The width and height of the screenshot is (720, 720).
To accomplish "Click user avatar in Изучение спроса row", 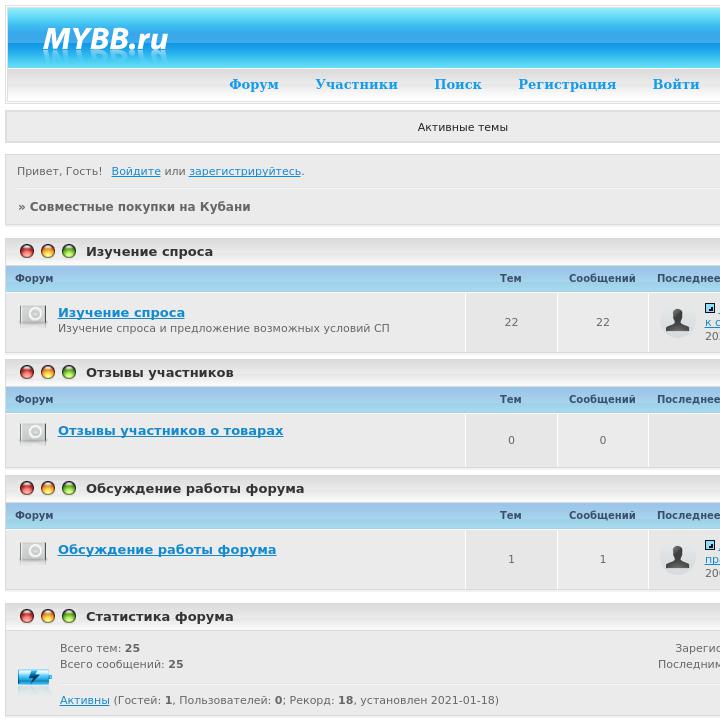I will click(x=677, y=321).
